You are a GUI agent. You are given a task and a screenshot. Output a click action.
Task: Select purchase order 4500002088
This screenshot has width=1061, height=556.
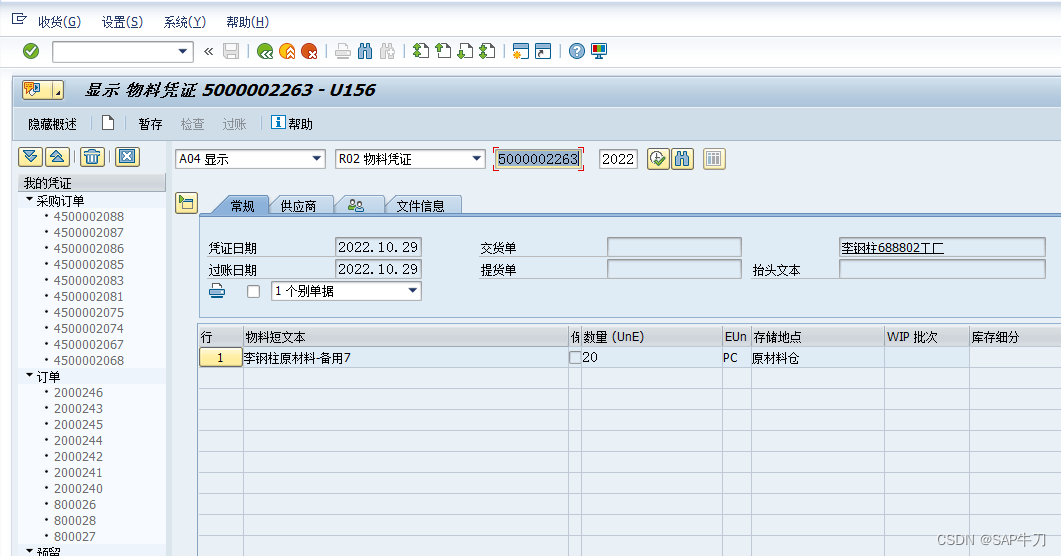[89, 216]
